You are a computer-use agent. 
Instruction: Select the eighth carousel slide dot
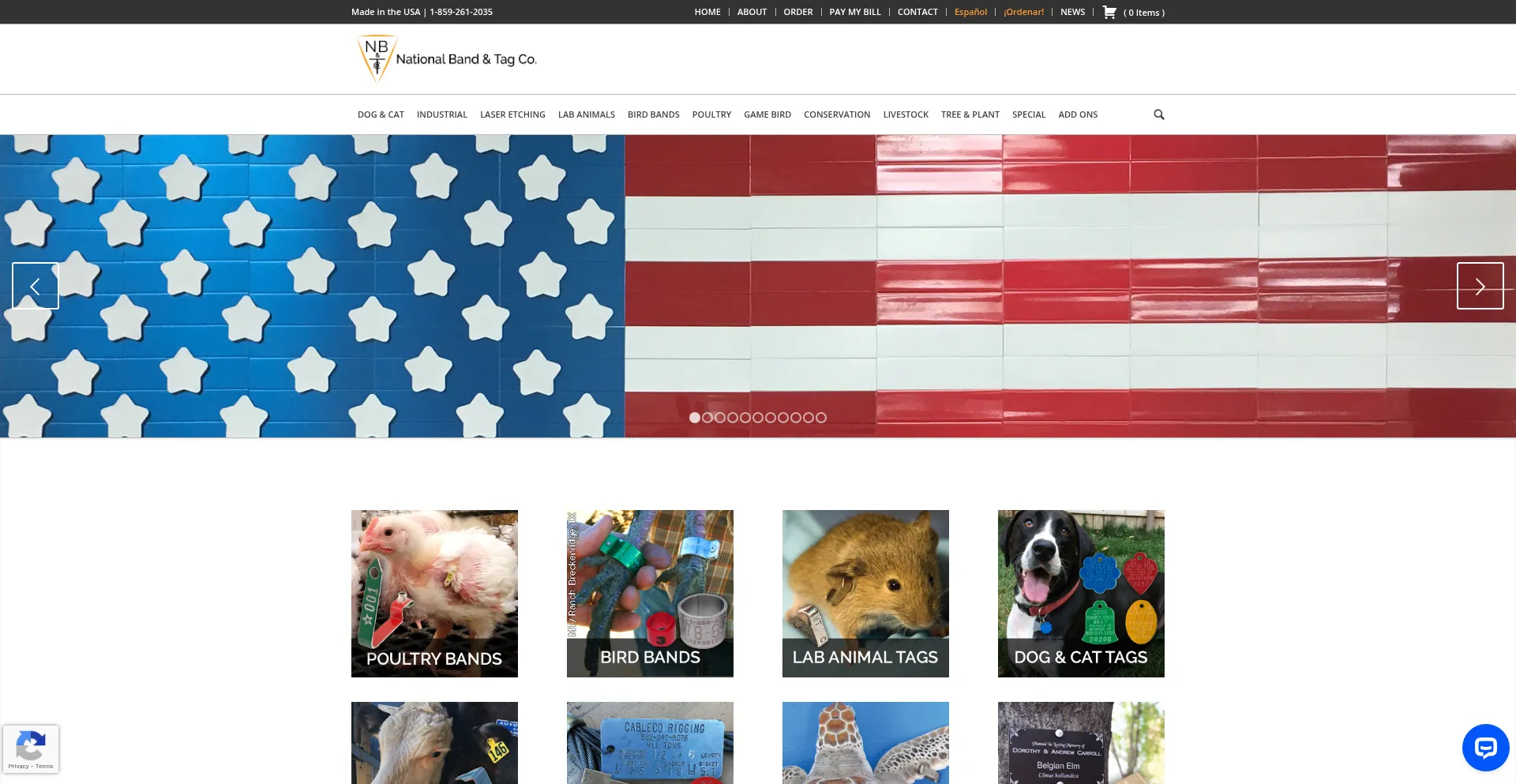(x=783, y=418)
